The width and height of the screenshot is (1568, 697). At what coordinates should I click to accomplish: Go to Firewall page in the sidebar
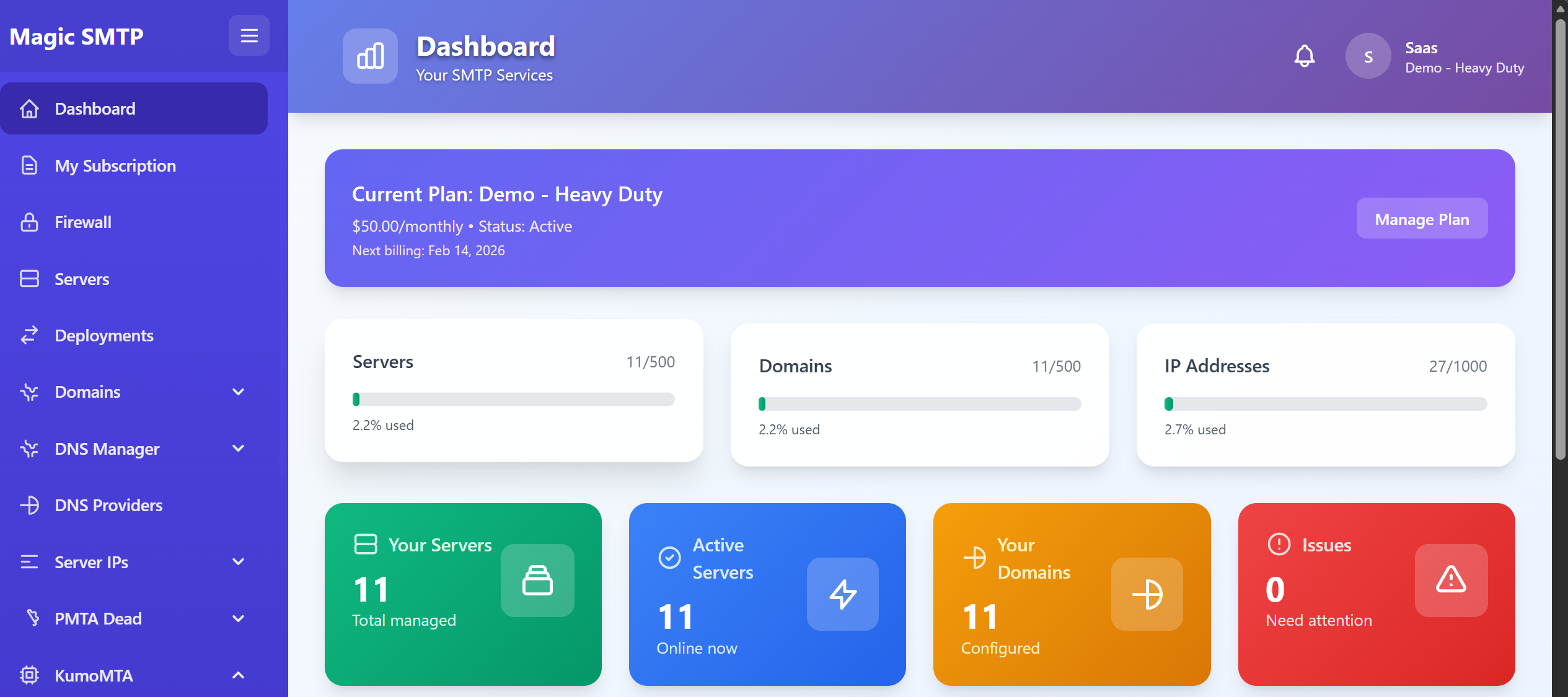click(134, 222)
